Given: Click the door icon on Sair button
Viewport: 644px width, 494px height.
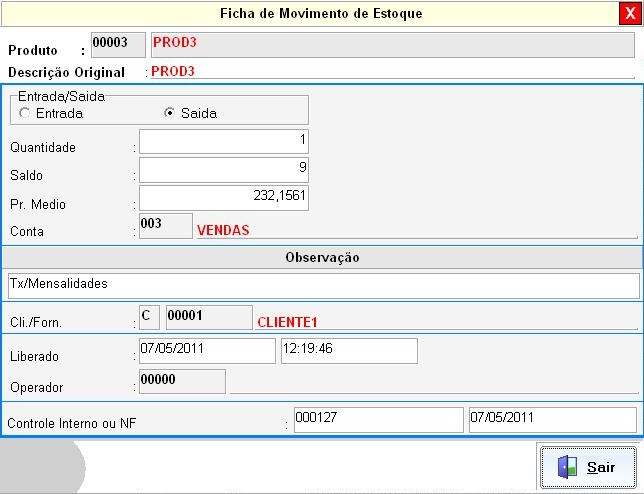Looking at the screenshot, I should coord(567,467).
